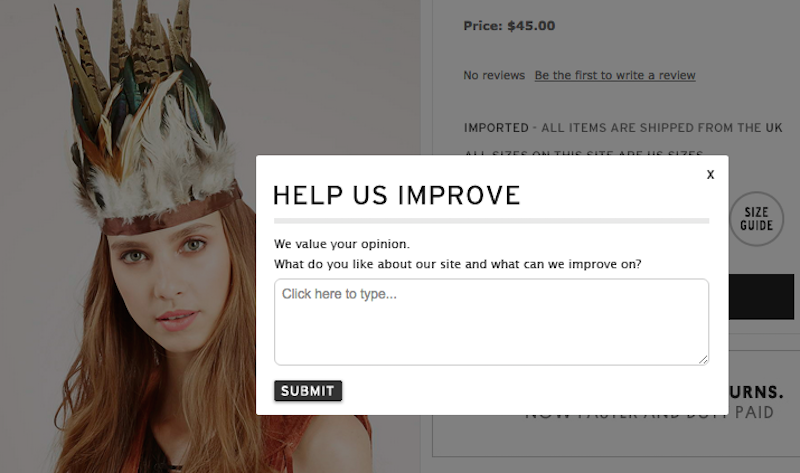Click the gray divider bar under the heading

(491, 220)
